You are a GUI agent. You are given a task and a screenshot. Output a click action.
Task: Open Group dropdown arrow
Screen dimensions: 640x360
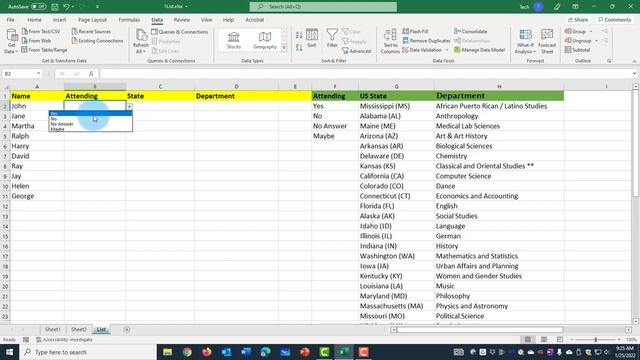[x=591, y=31]
